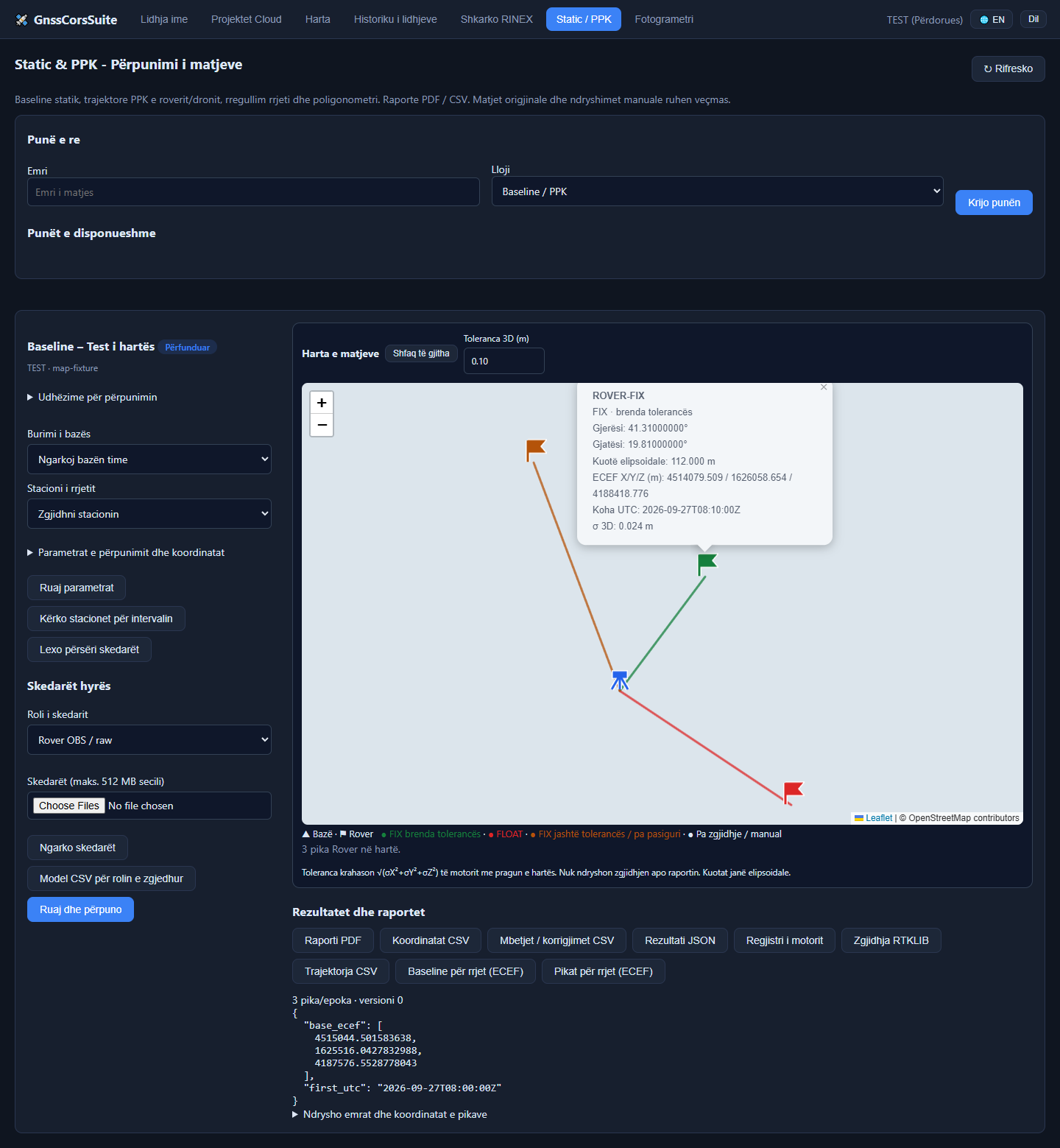The image size is (1060, 1148).
Task: Switch language with the EN globe button
Action: pos(992,19)
